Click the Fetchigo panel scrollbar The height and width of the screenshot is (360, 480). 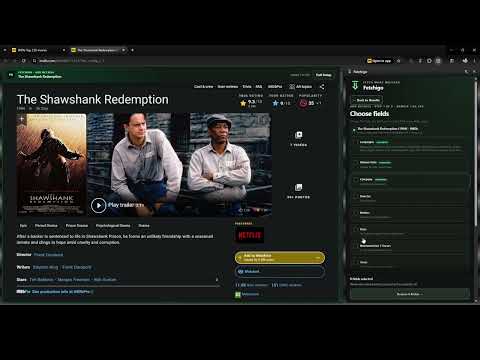coord(476,152)
